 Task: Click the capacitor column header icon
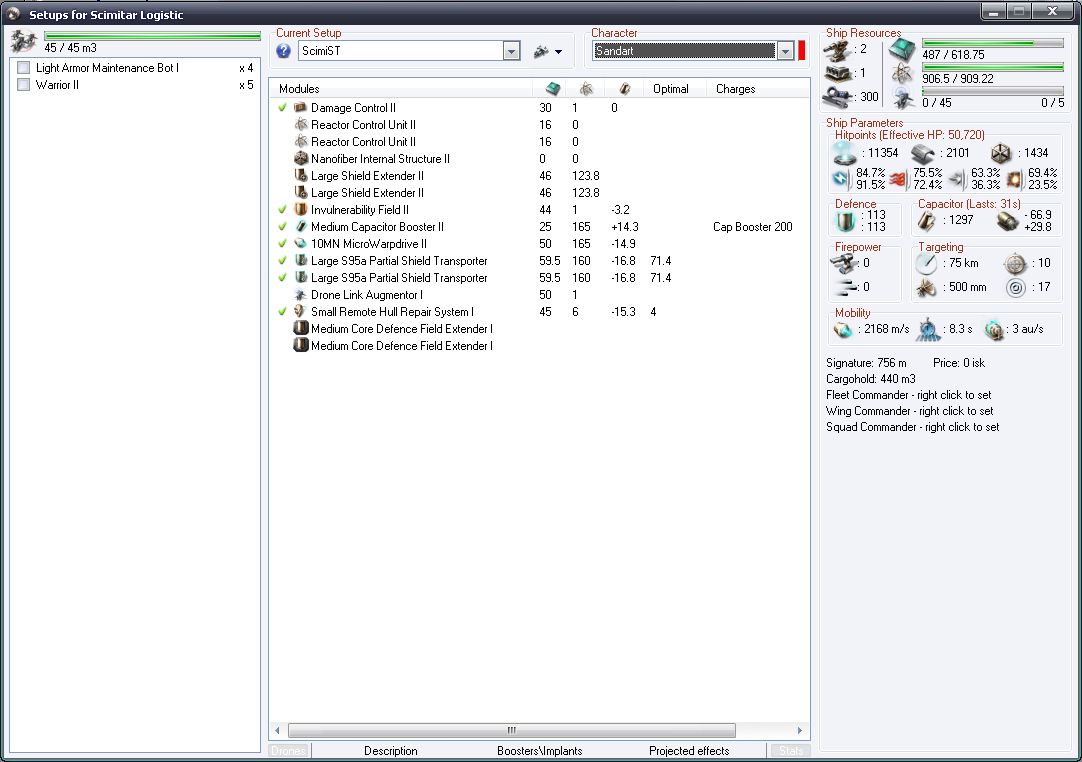(x=624, y=88)
